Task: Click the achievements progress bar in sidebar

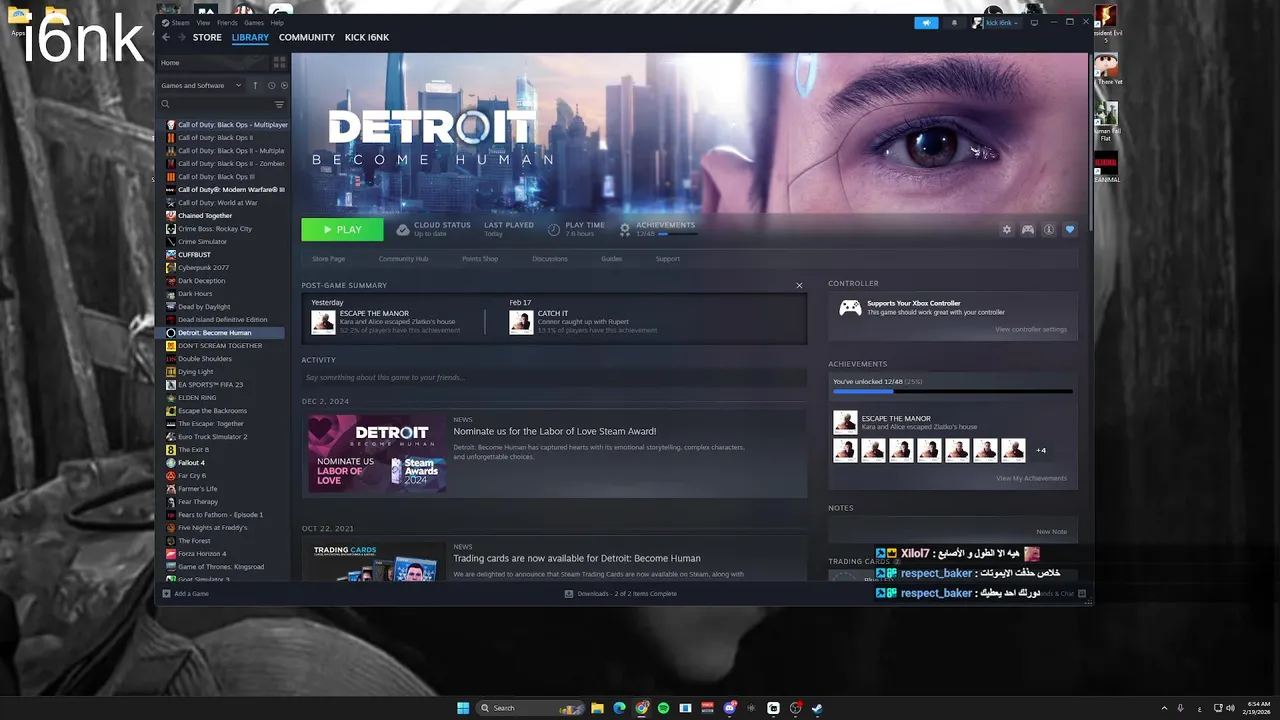Action: coord(953,392)
